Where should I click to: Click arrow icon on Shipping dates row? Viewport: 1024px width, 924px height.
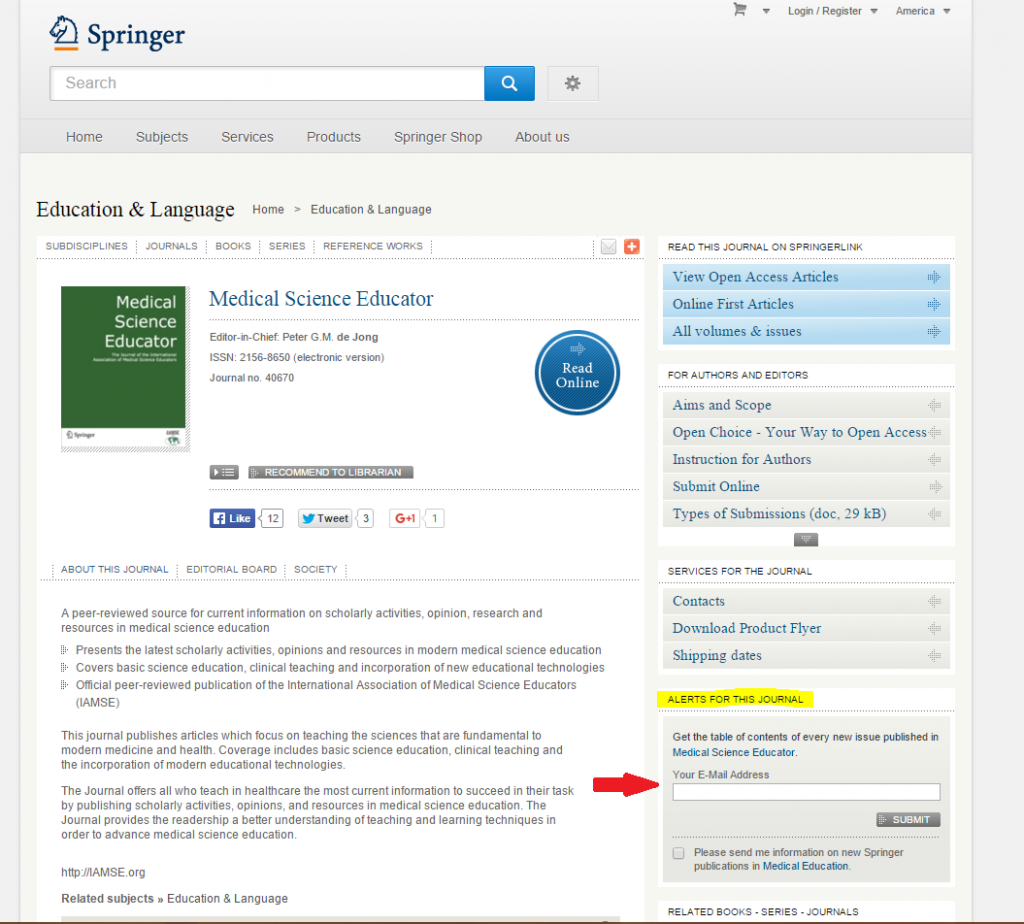click(935, 656)
